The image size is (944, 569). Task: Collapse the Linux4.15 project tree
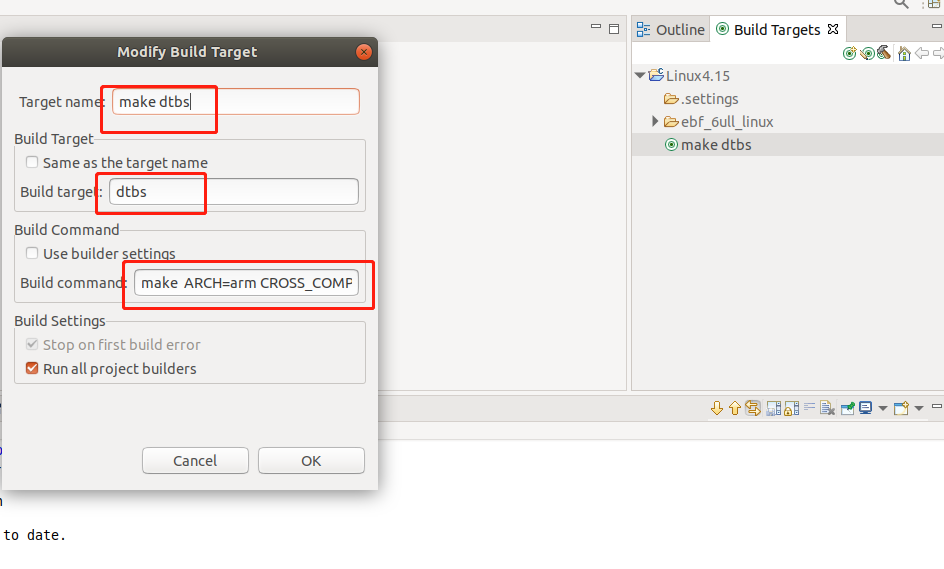pos(640,76)
